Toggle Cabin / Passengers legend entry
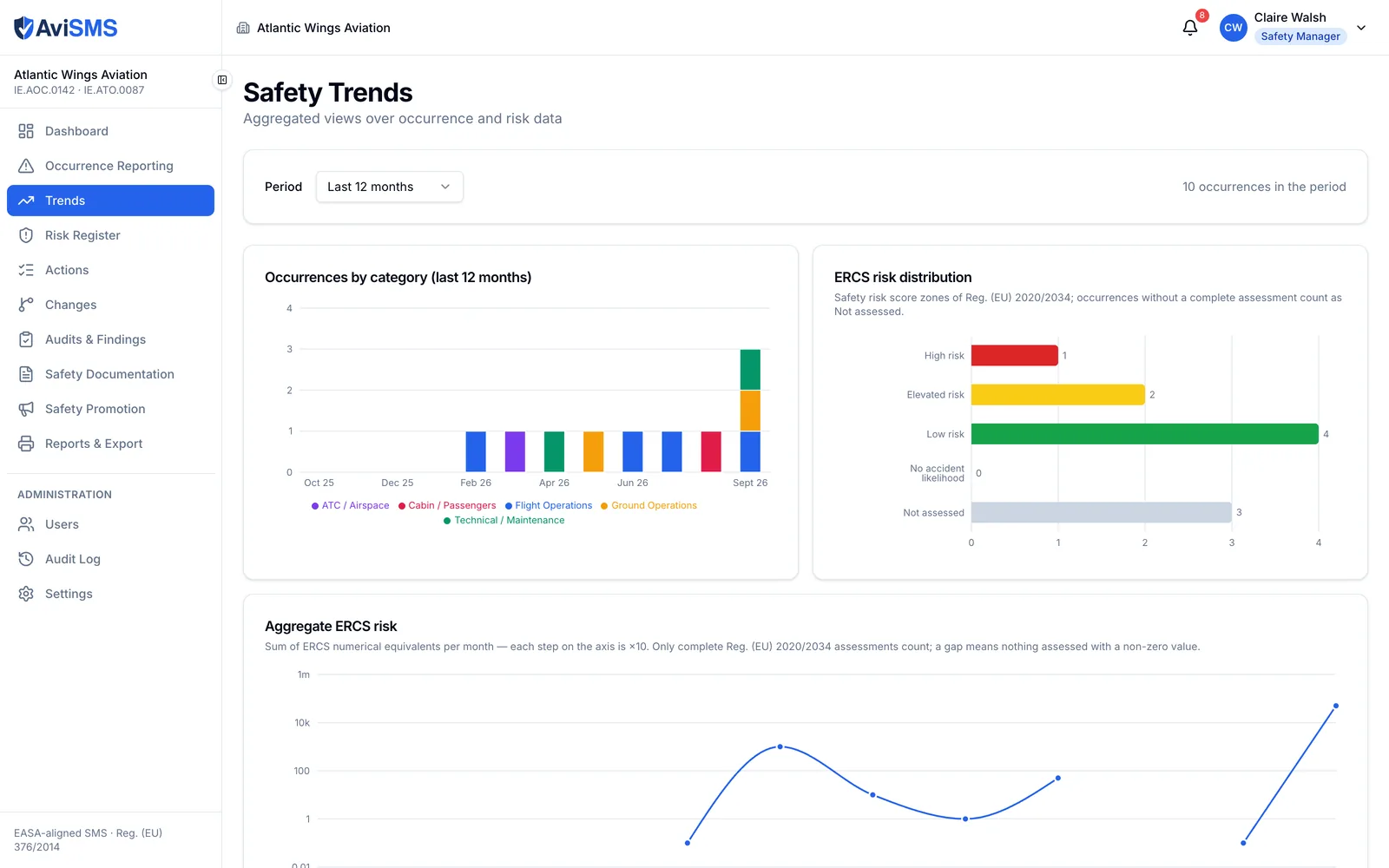This screenshot has width=1389, height=868. [x=447, y=505]
